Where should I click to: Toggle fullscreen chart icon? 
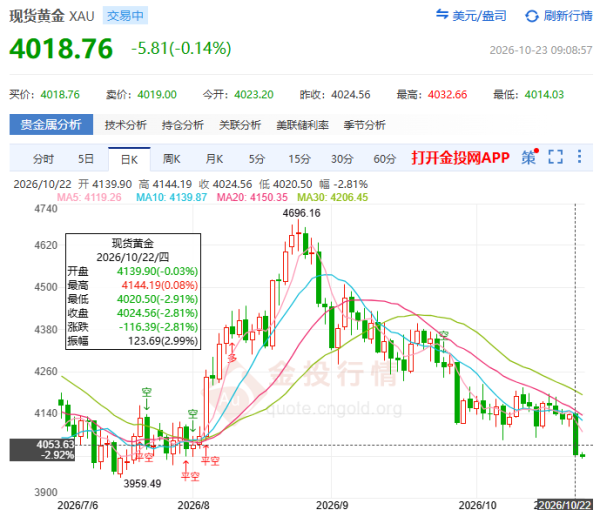point(555,157)
